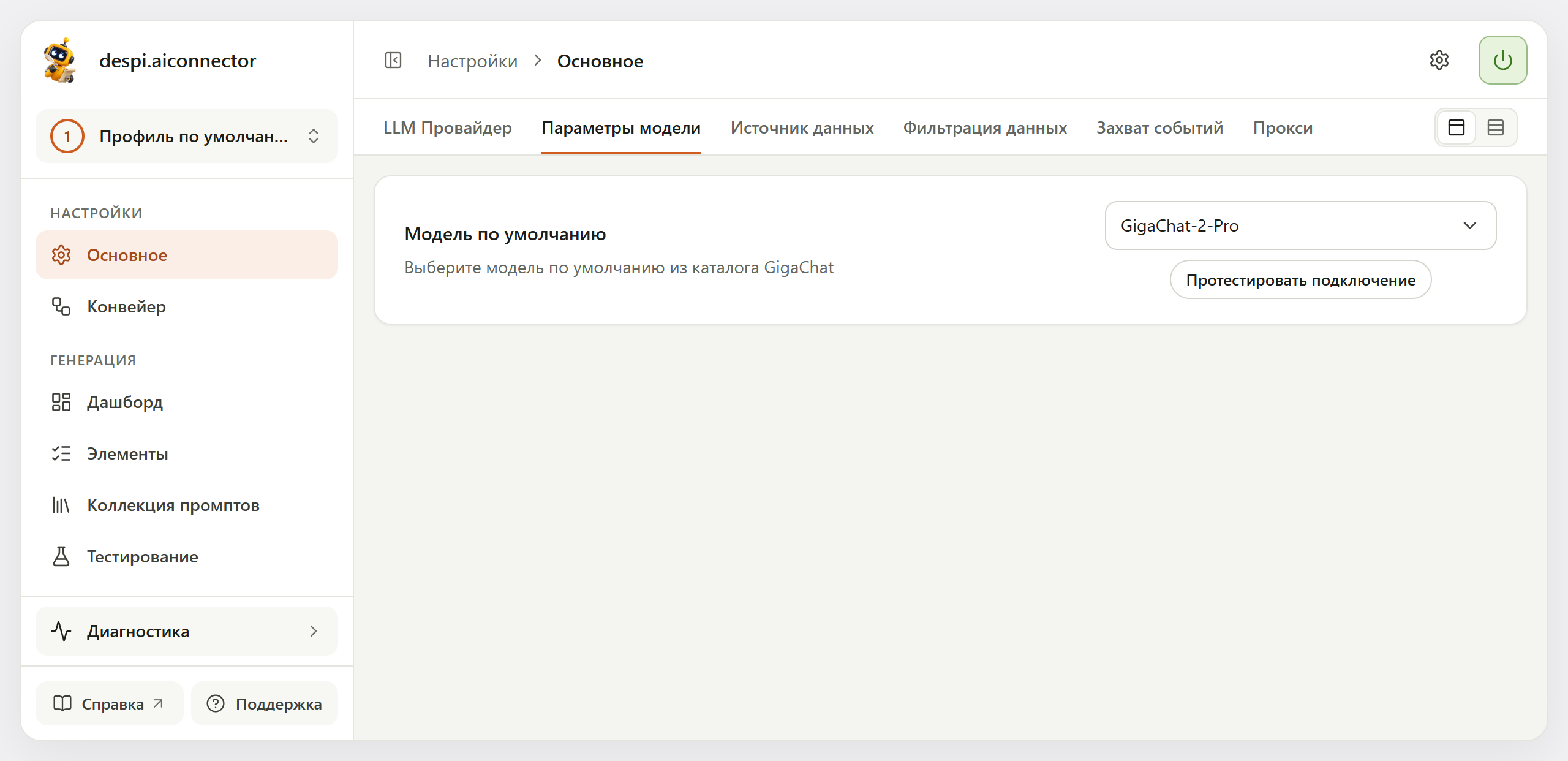Open Коллекция промптов page
This screenshot has height=761, width=1568.
[x=187, y=505]
